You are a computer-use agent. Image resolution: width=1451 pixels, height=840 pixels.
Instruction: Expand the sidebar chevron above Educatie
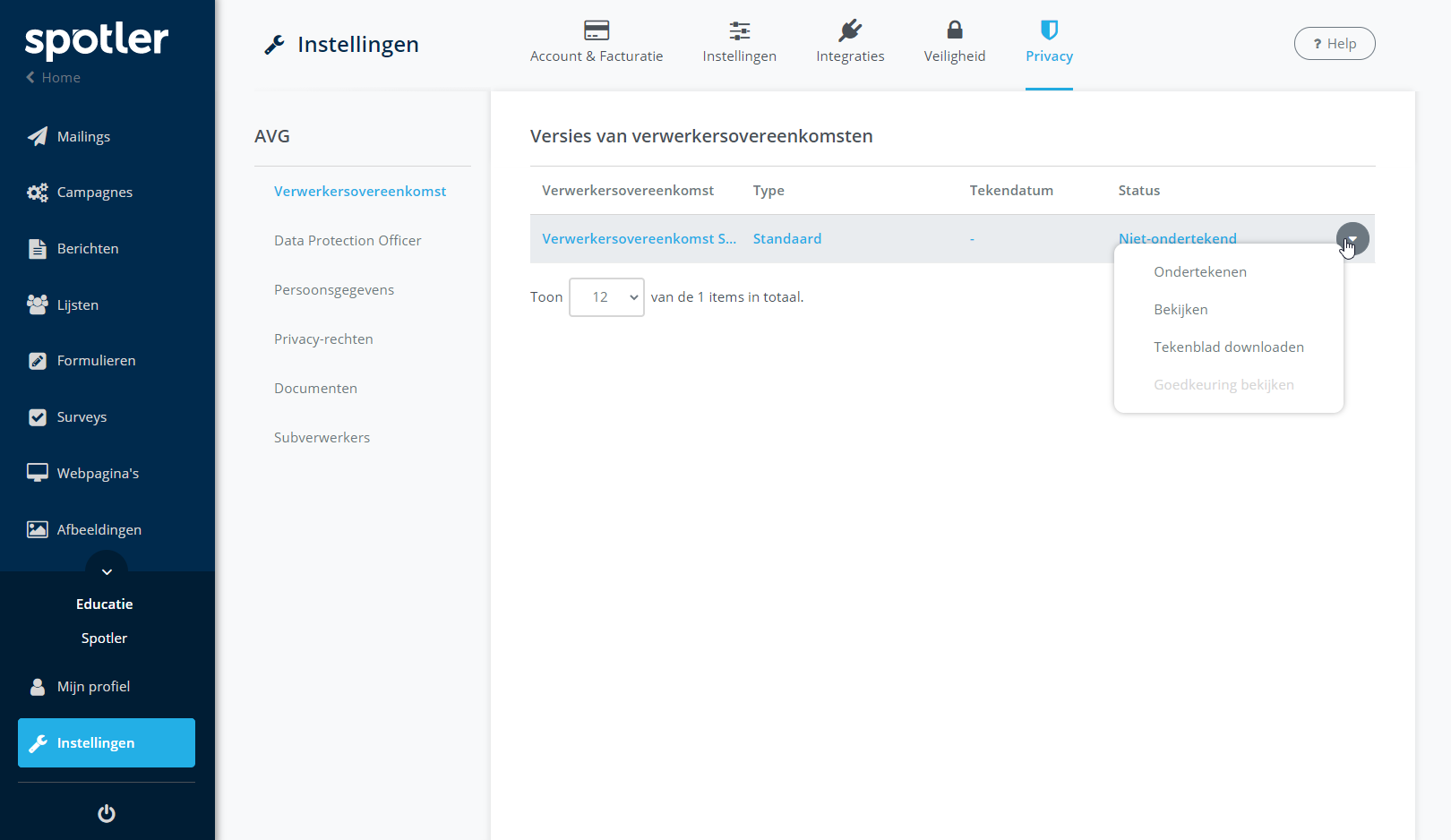(x=106, y=571)
